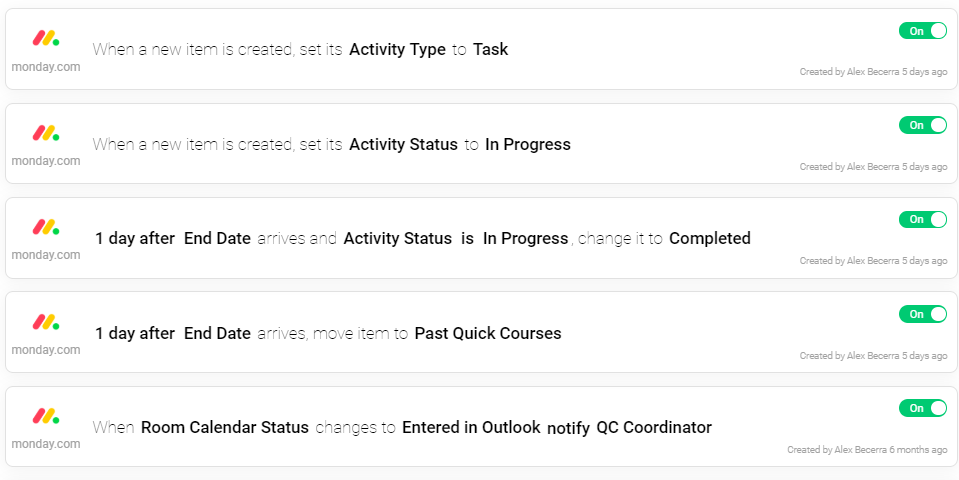Open the Task value field

[490, 49]
